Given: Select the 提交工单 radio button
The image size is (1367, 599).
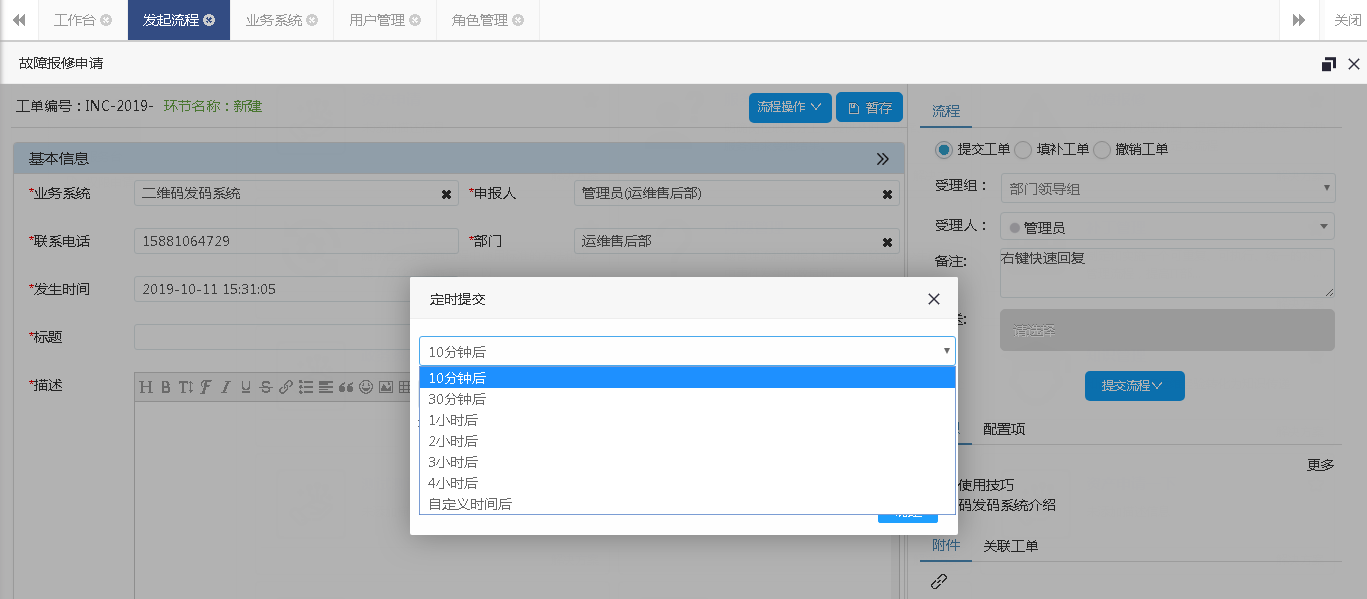Looking at the screenshot, I should point(943,150).
